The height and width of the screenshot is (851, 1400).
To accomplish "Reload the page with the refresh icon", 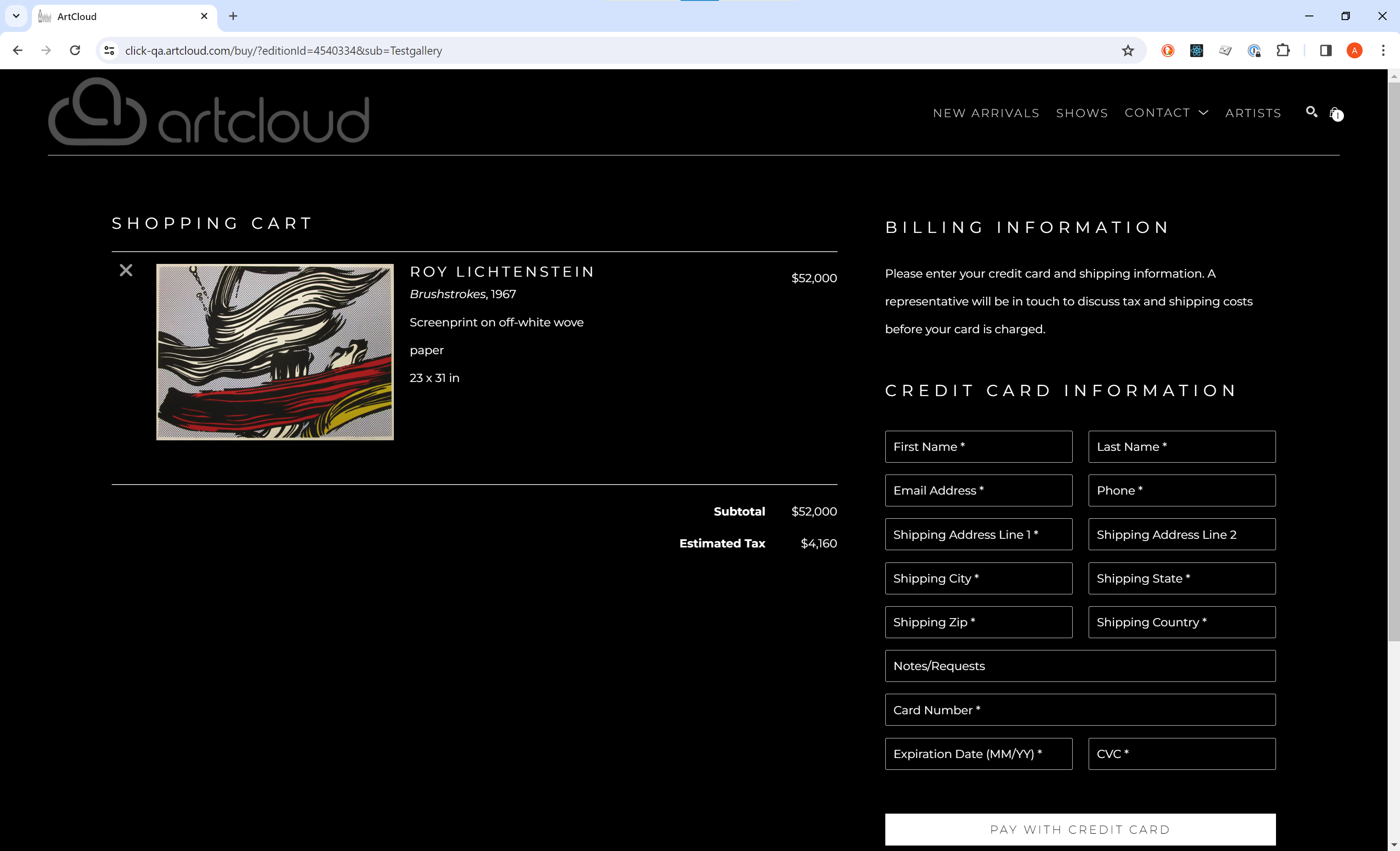I will click(75, 51).
